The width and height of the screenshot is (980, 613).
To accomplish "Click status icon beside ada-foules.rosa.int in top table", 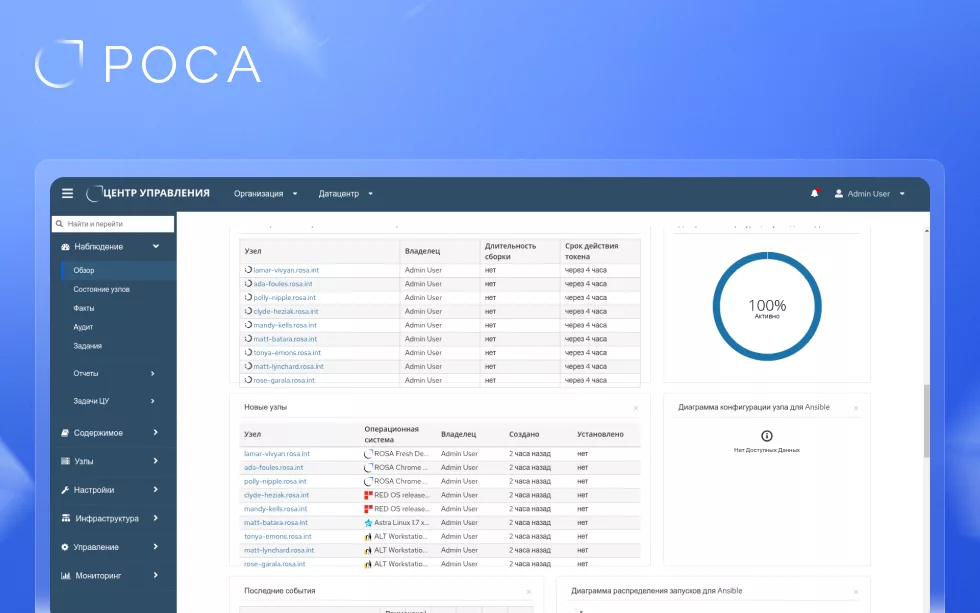I will (248, 284).
